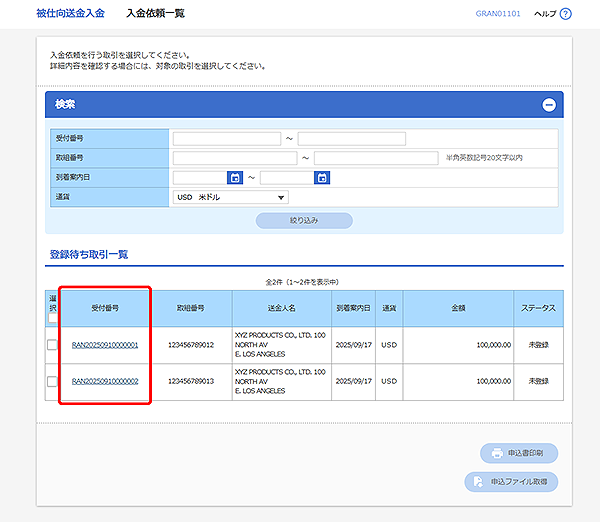The height and width of the screenshot is (522, 600).
Task: Click the 被仕向送金入金 heading
Action: tap(70, 13)
